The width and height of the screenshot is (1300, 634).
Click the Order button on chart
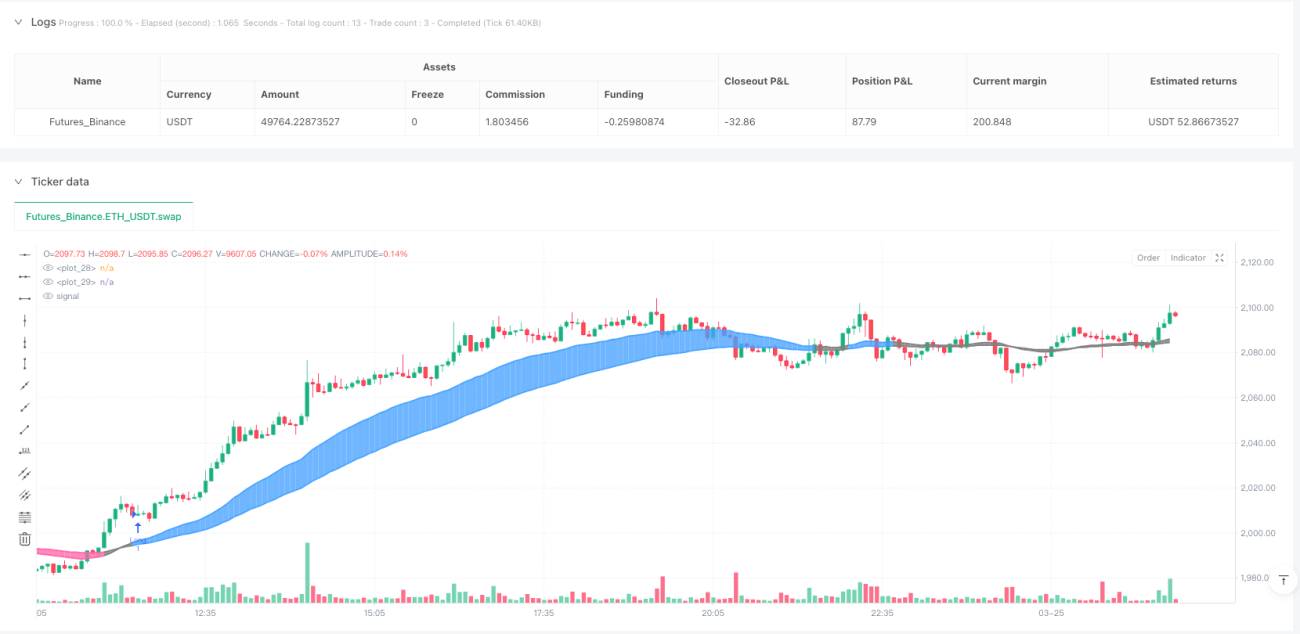click(1148, 258)
